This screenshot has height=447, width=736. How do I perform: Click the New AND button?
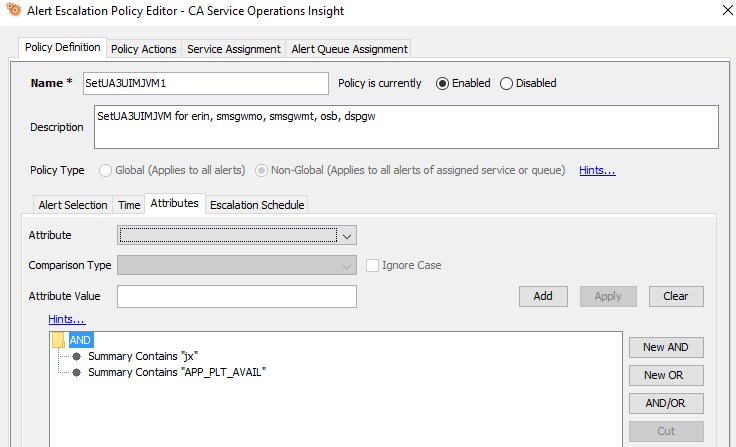pyautogui.click(x=666, y=347)
